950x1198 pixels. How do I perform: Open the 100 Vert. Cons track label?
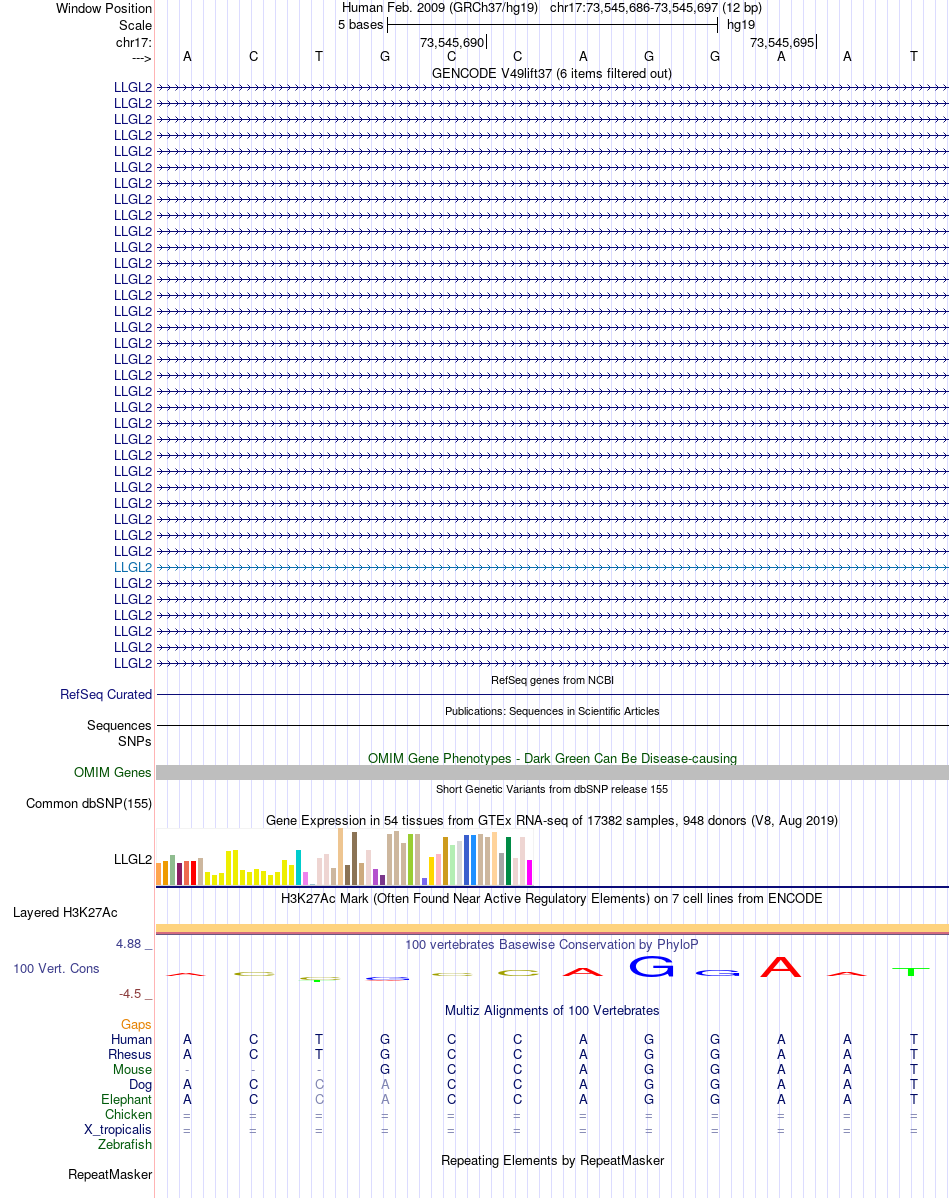pos(56,969)
